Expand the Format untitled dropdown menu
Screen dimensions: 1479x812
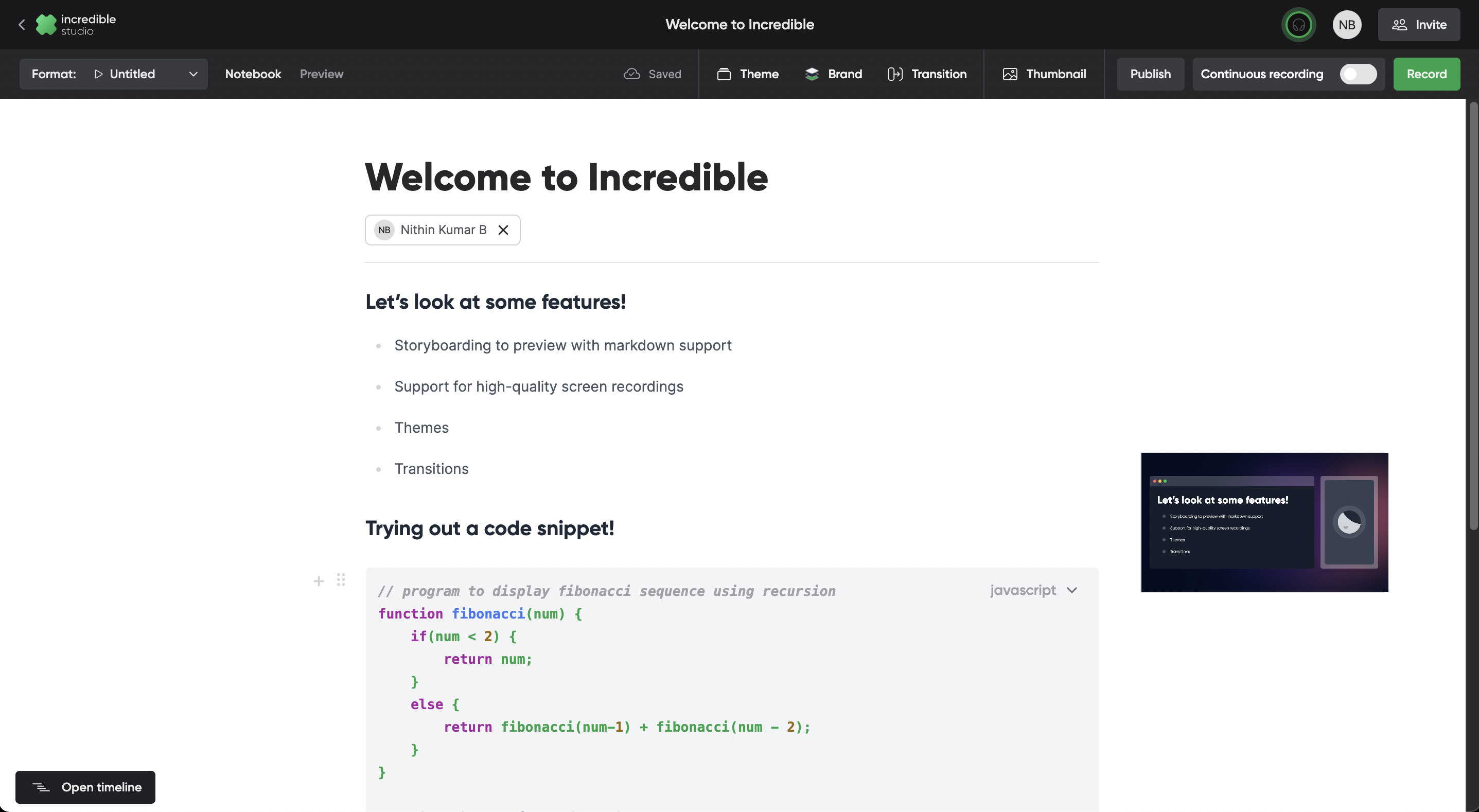(x=193, y=73)
